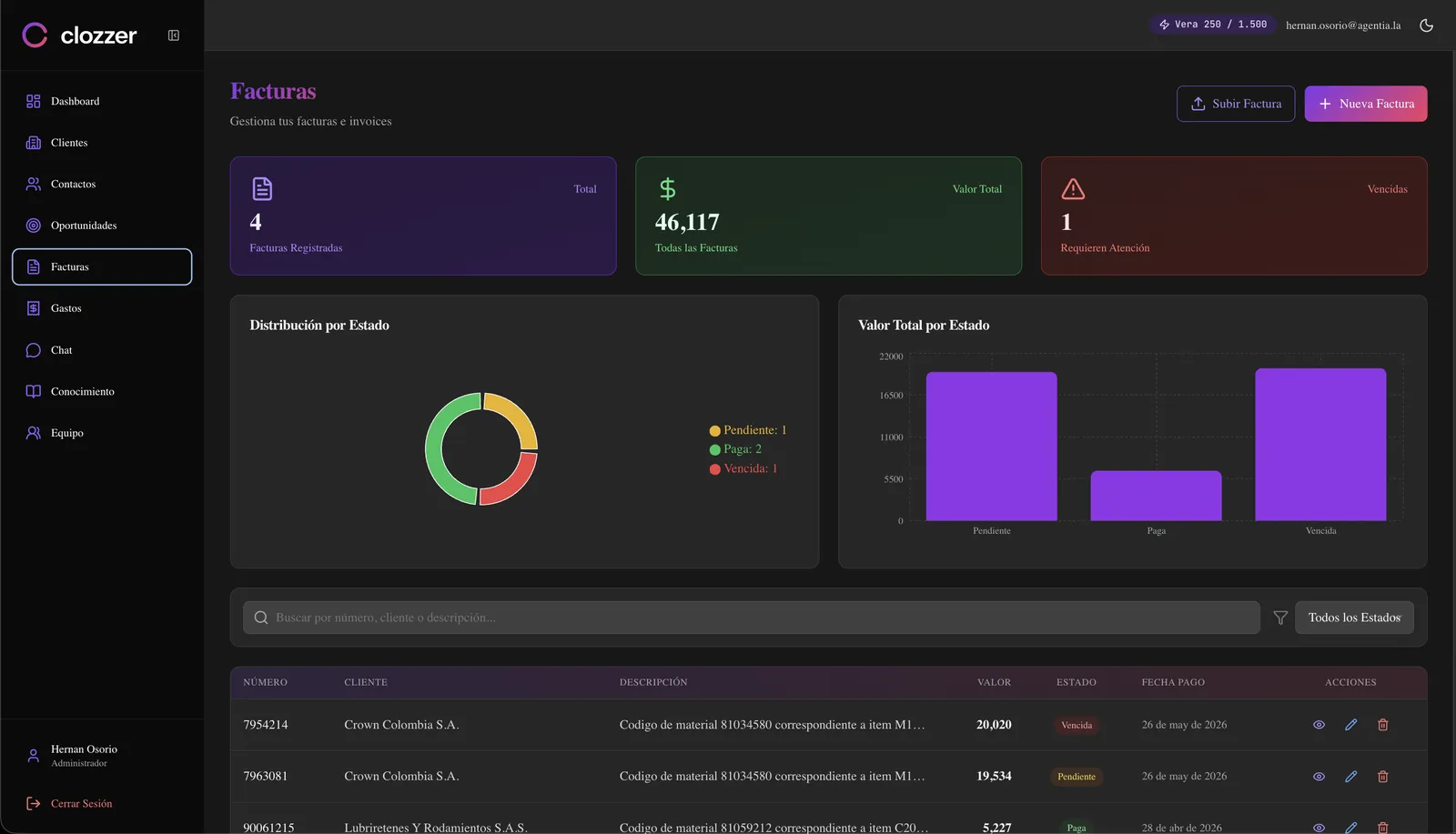Click the Vencida: 1 legend entry
The height and width of the screenshot is (834, 1456).
(x=743, y=468)
